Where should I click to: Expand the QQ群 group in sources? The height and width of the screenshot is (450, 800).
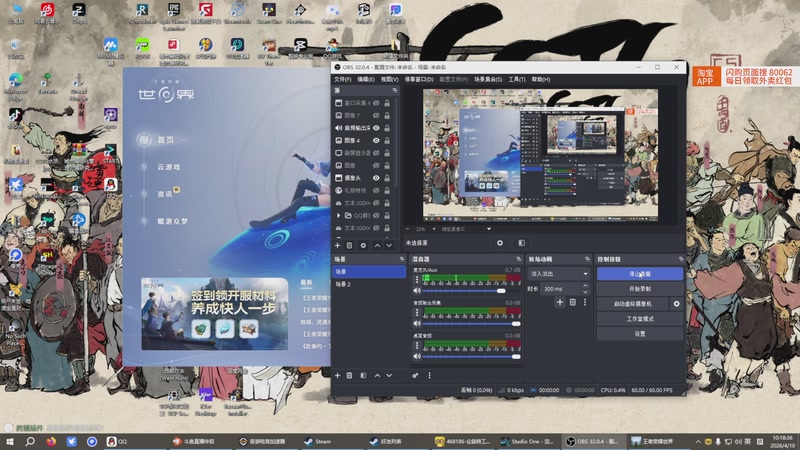tap(338, 215)
